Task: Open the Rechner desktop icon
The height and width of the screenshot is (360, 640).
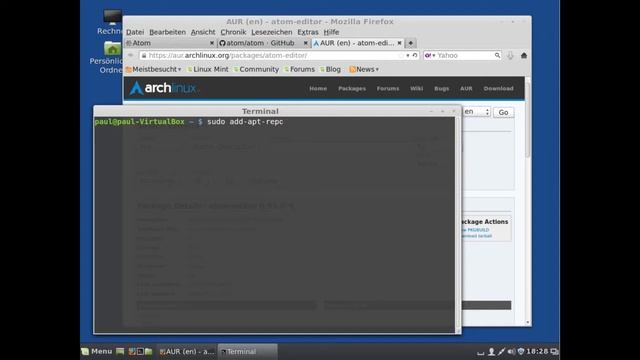Action: point(111,22)
